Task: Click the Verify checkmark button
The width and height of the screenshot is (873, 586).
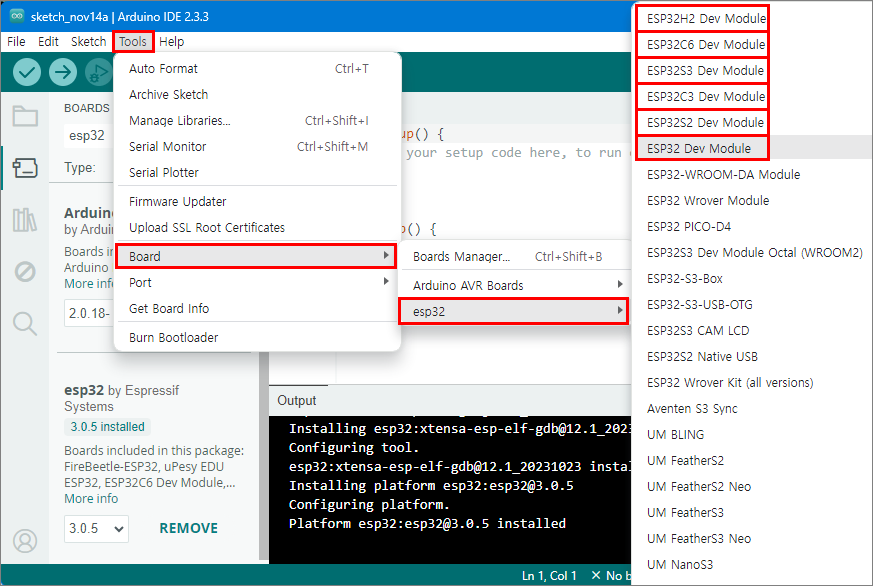Action: pyautogui.click(x=27, y=72)
